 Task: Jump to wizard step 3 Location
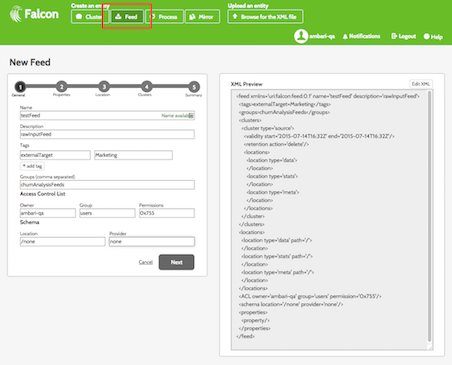[x=104, y=87]
